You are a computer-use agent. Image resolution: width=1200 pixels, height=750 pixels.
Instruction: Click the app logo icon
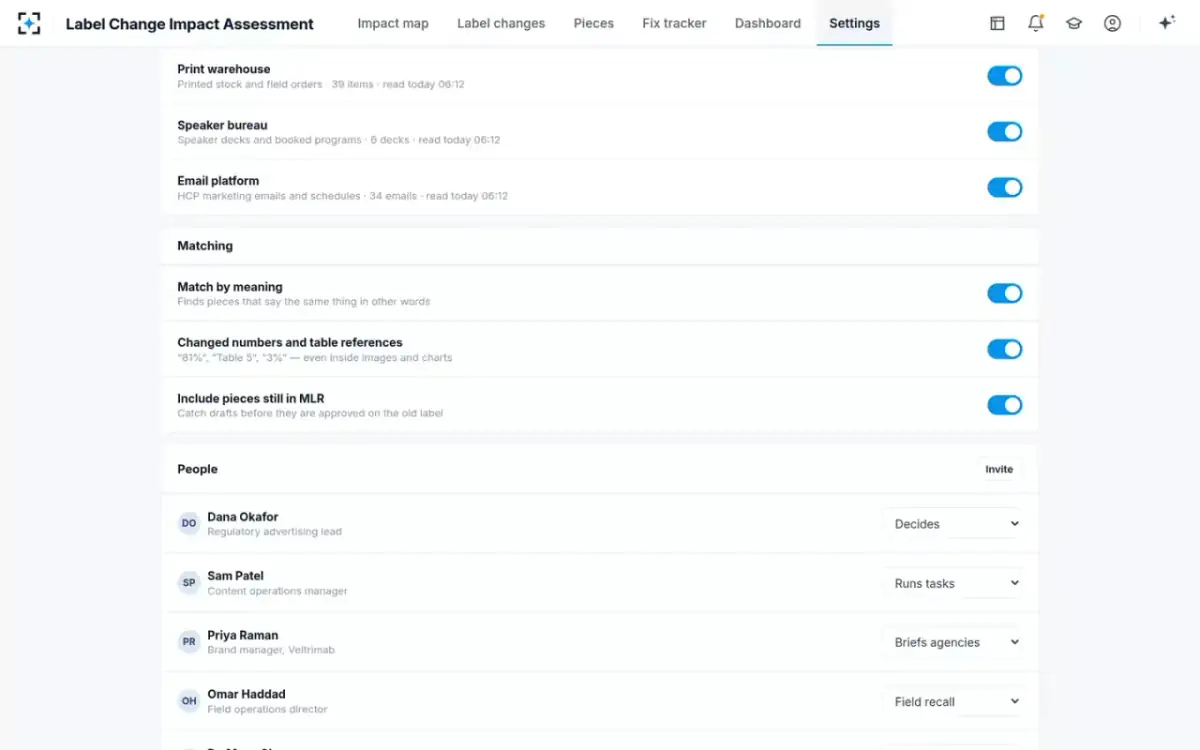29,23
